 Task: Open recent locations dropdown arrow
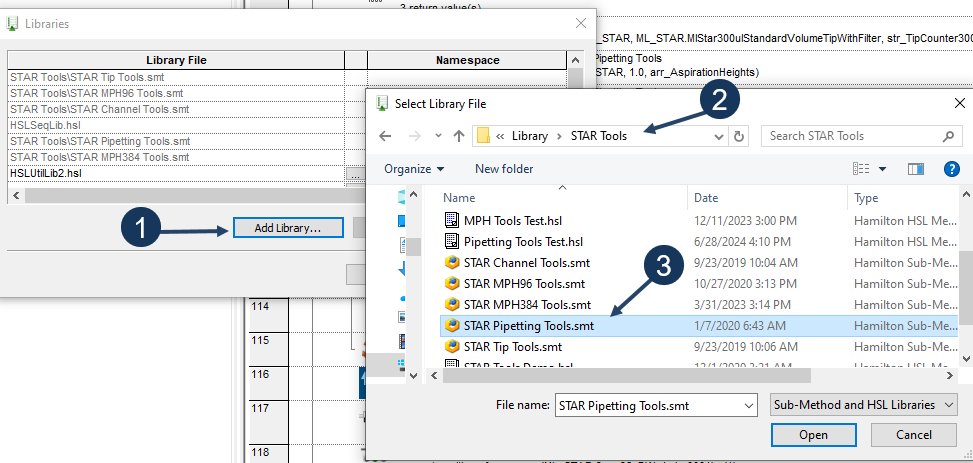[438, 136]
